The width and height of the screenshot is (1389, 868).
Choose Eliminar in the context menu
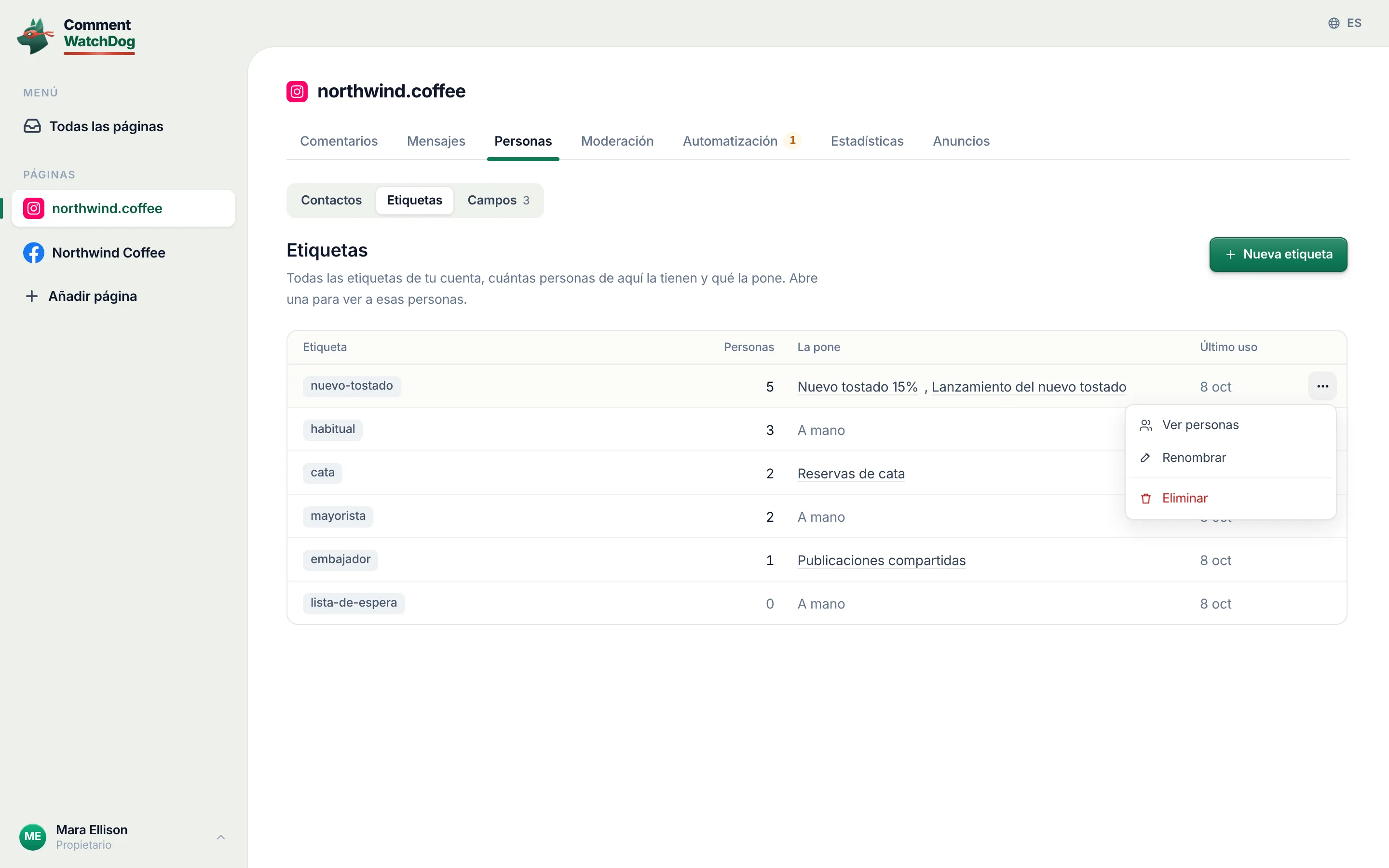[x=1231, y=498]
